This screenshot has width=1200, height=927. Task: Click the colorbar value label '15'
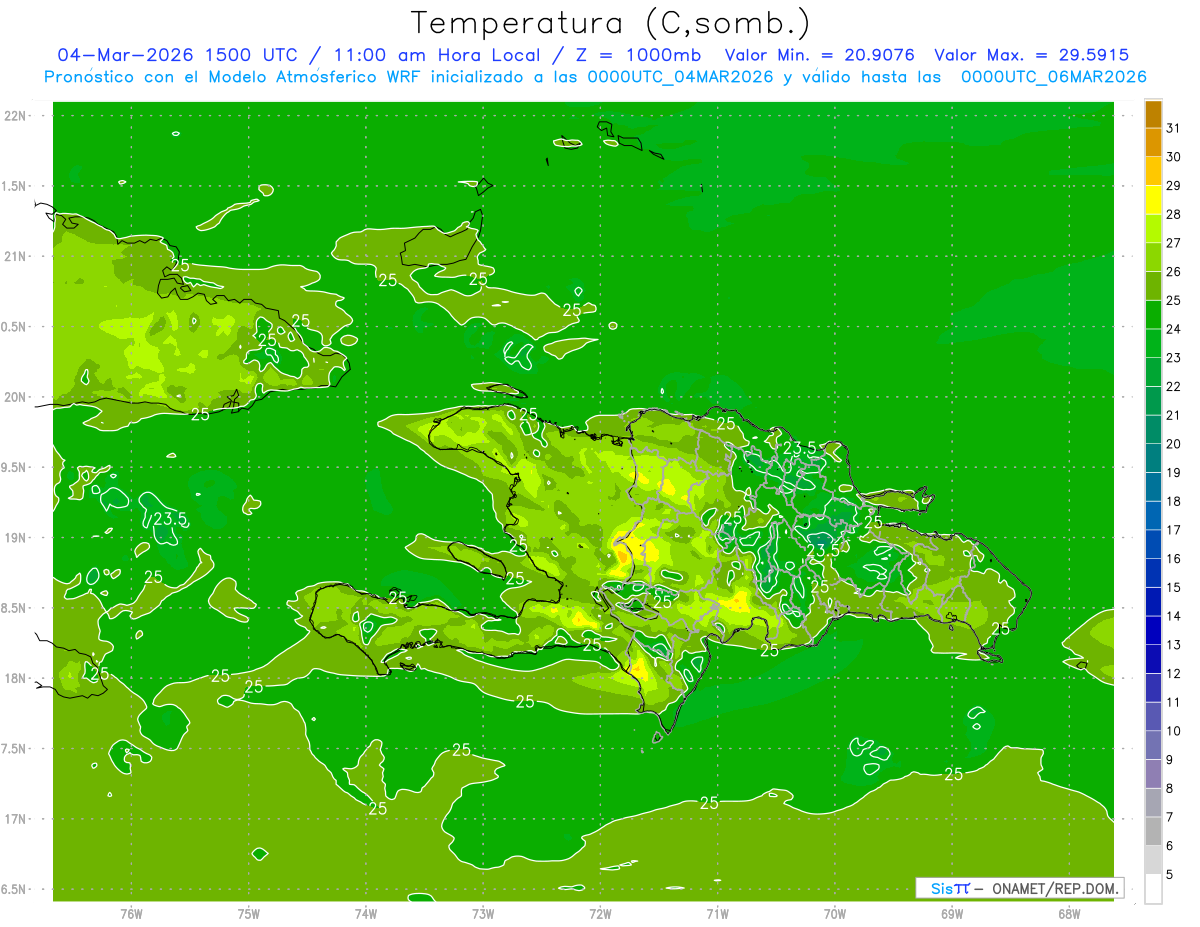pos(1173,588)
